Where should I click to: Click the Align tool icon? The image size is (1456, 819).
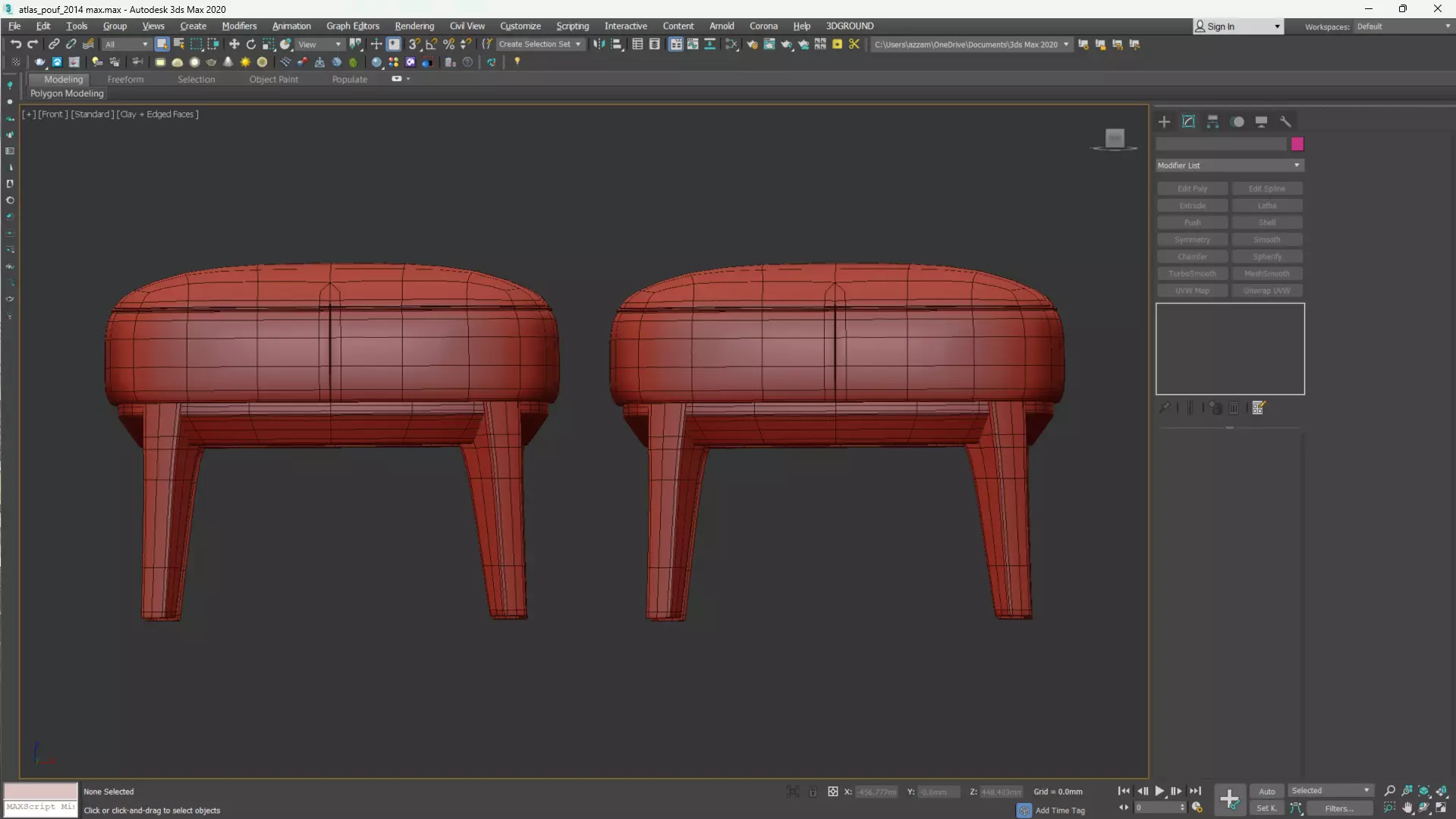pos(617,44)
